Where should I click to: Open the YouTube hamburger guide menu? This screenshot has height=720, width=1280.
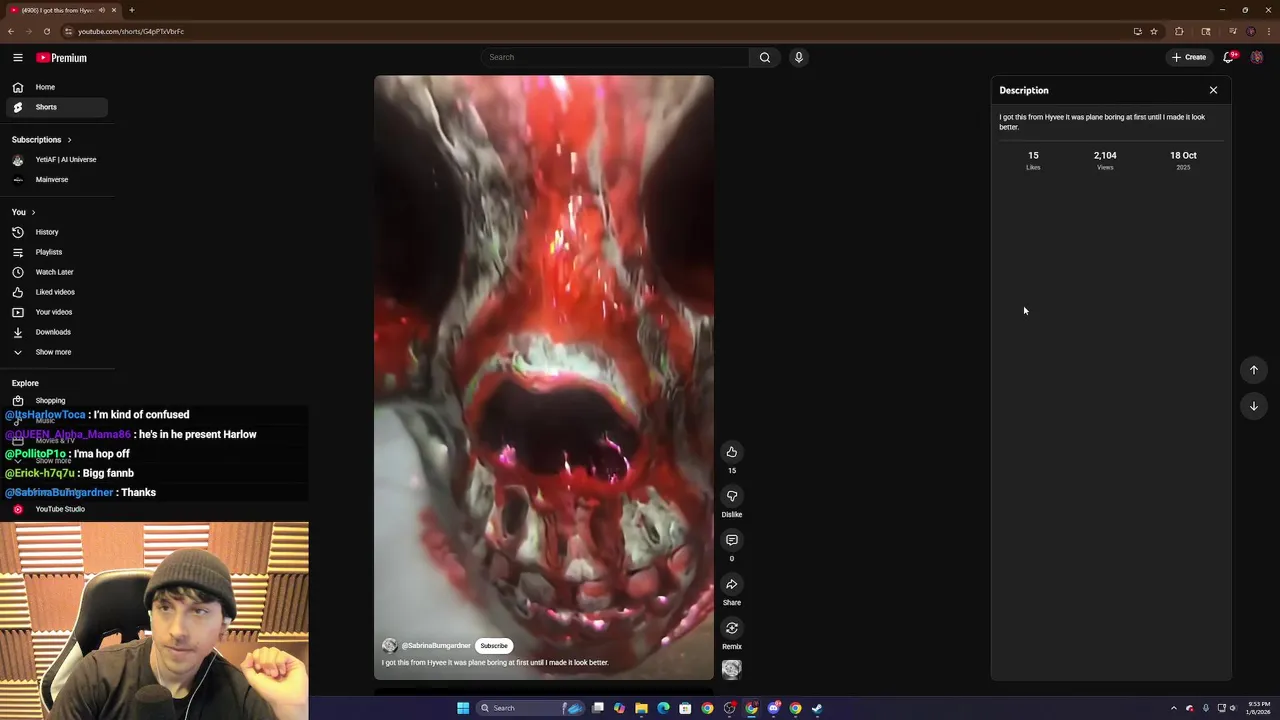[x=18, y=58]
